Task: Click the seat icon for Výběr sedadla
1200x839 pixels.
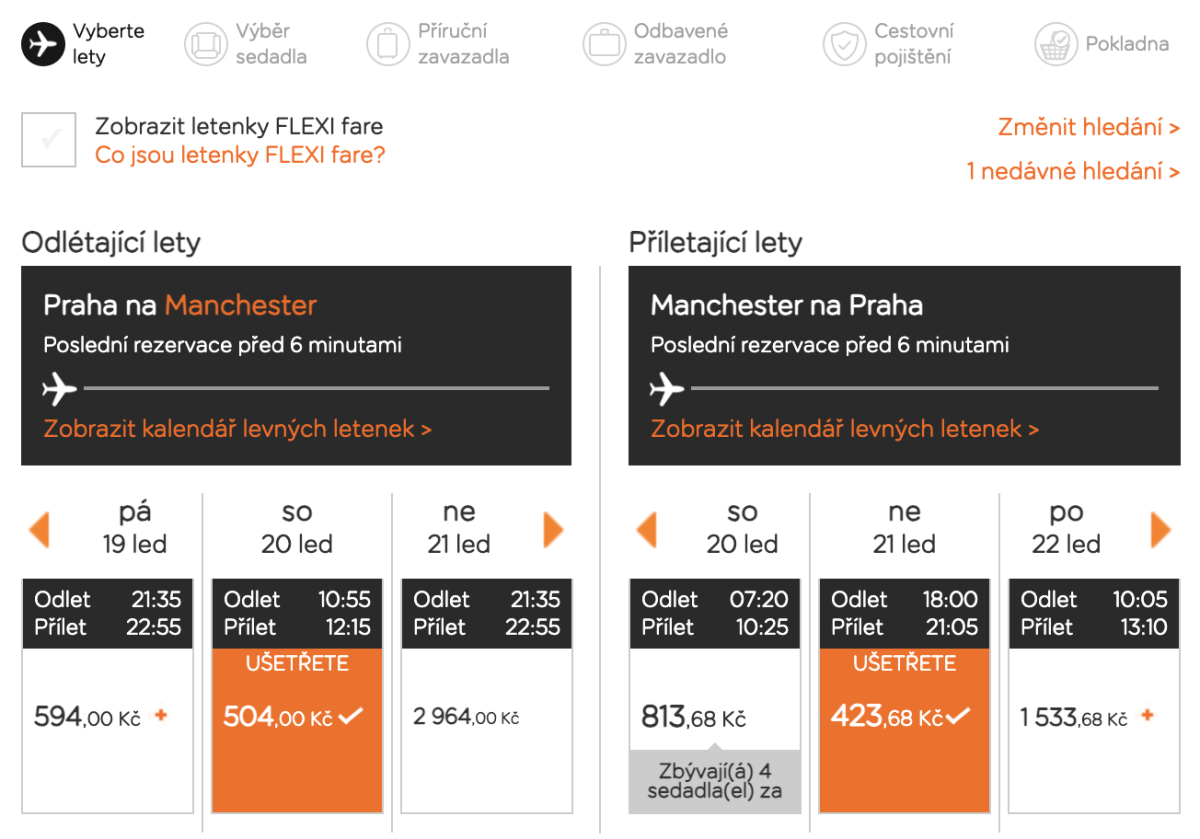Action: point(206,44)
